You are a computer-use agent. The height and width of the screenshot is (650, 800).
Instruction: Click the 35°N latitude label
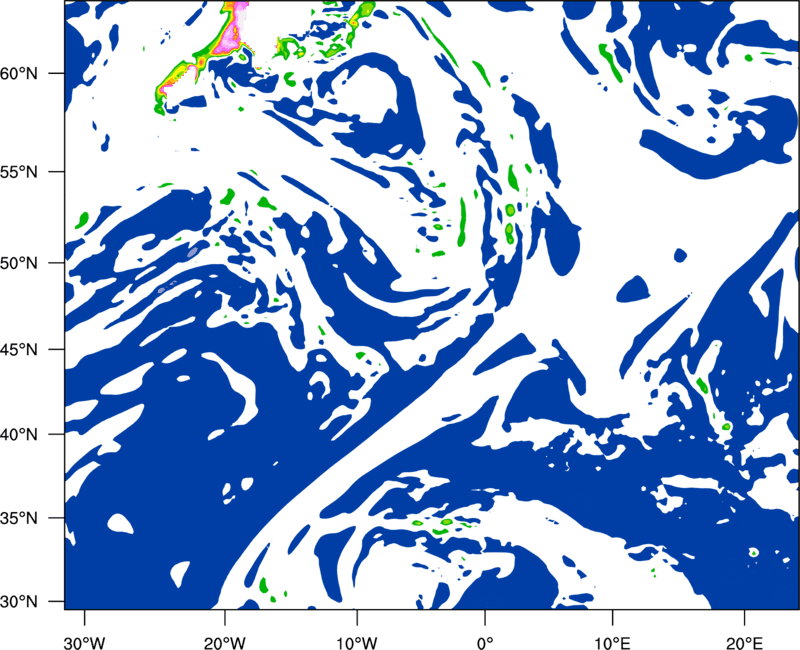tap(19, 518)
